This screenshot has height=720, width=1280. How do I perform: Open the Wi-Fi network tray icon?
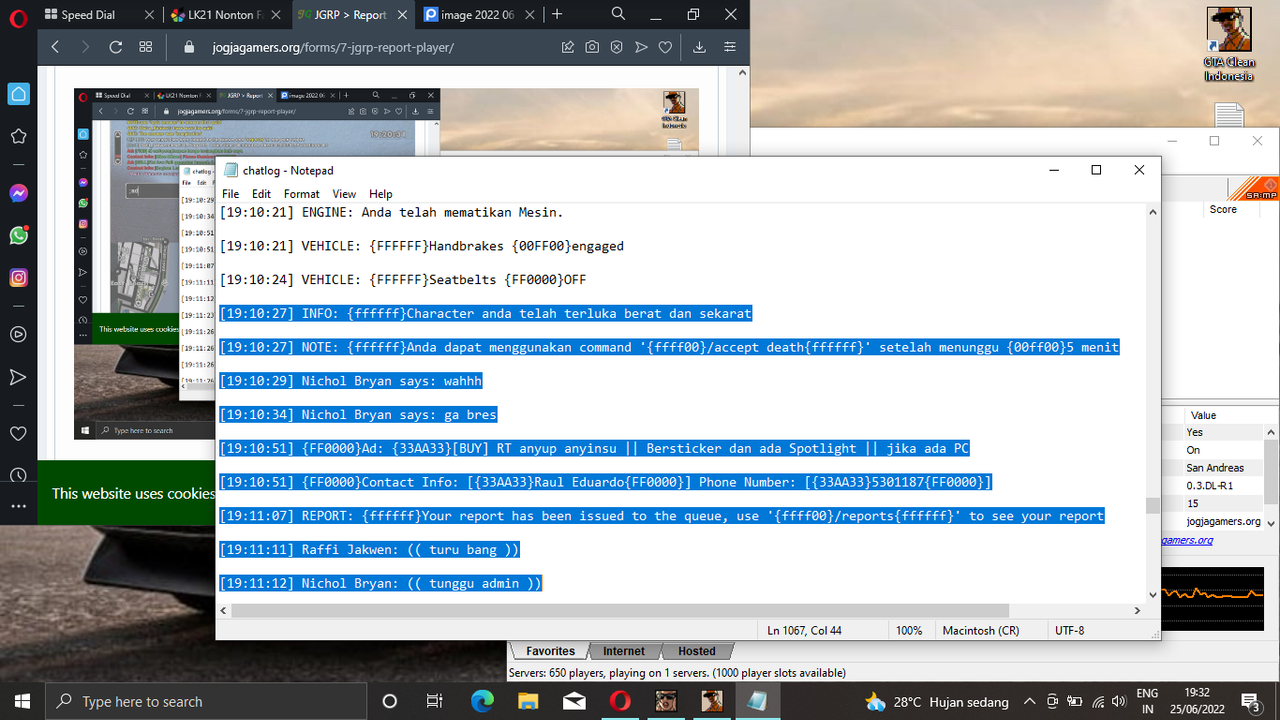click(1098, 701)
